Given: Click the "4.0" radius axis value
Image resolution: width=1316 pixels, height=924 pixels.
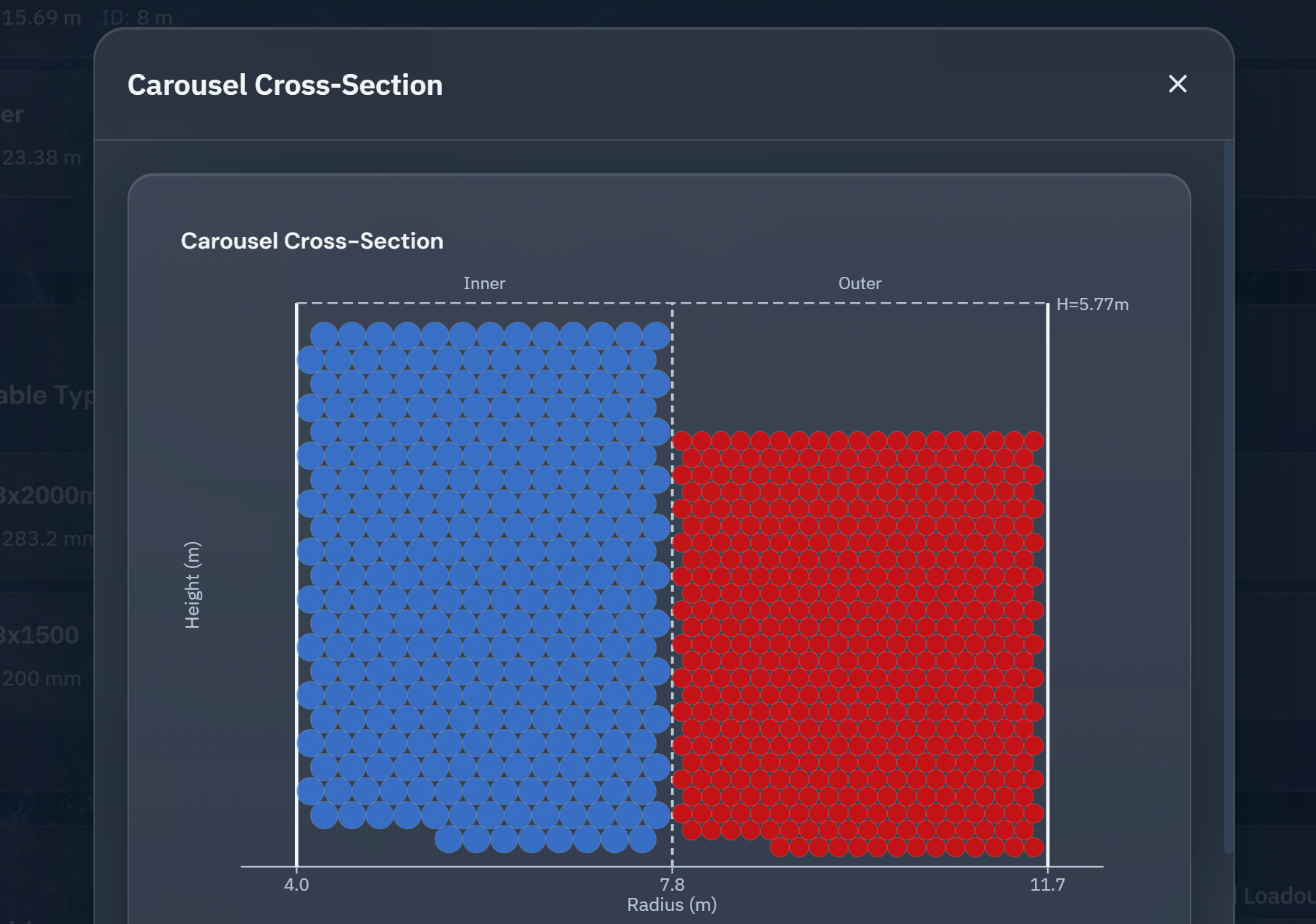Looking at the screenshot, I should point(296,885).
